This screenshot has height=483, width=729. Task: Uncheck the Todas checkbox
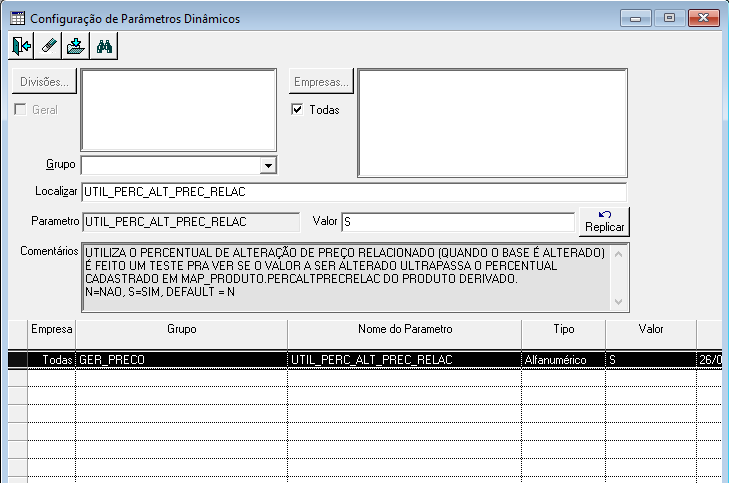(297, 109)
